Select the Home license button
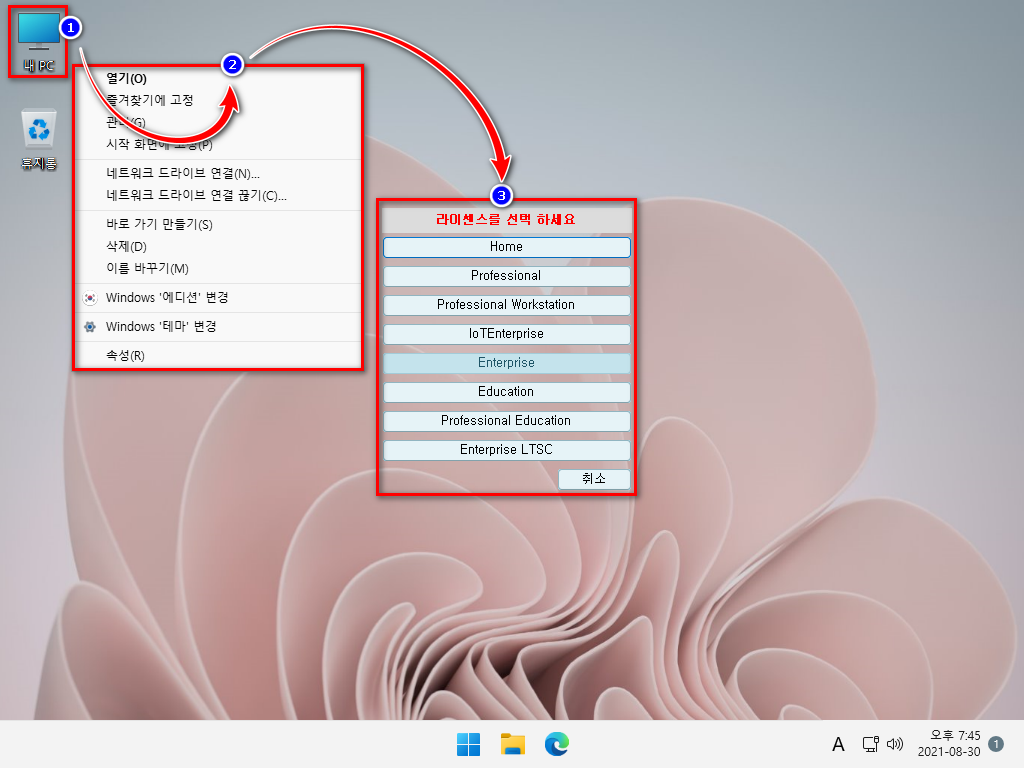Viewport: 1024px width, 768px height. tap(506, 247)
